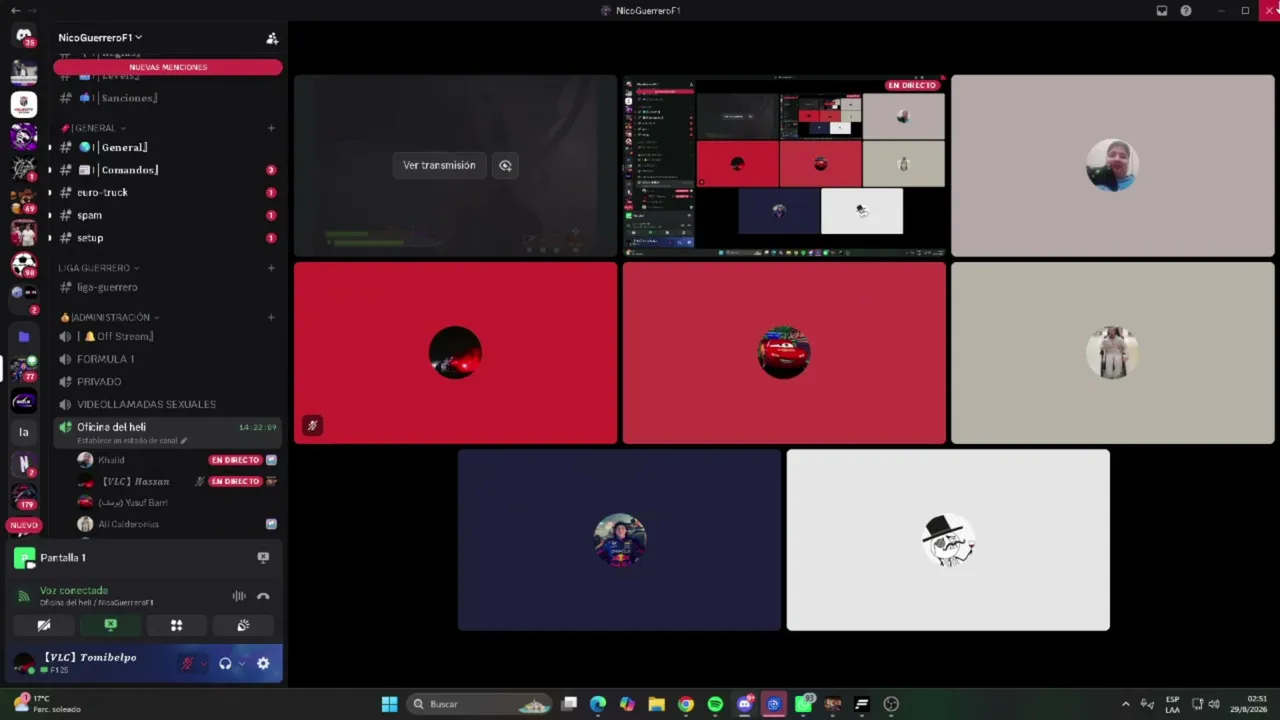Image resolution: width=1280 pixels, height=720 pixels.
Task: Click the NUEVO servers indicator
Action: tap(24, 525)
